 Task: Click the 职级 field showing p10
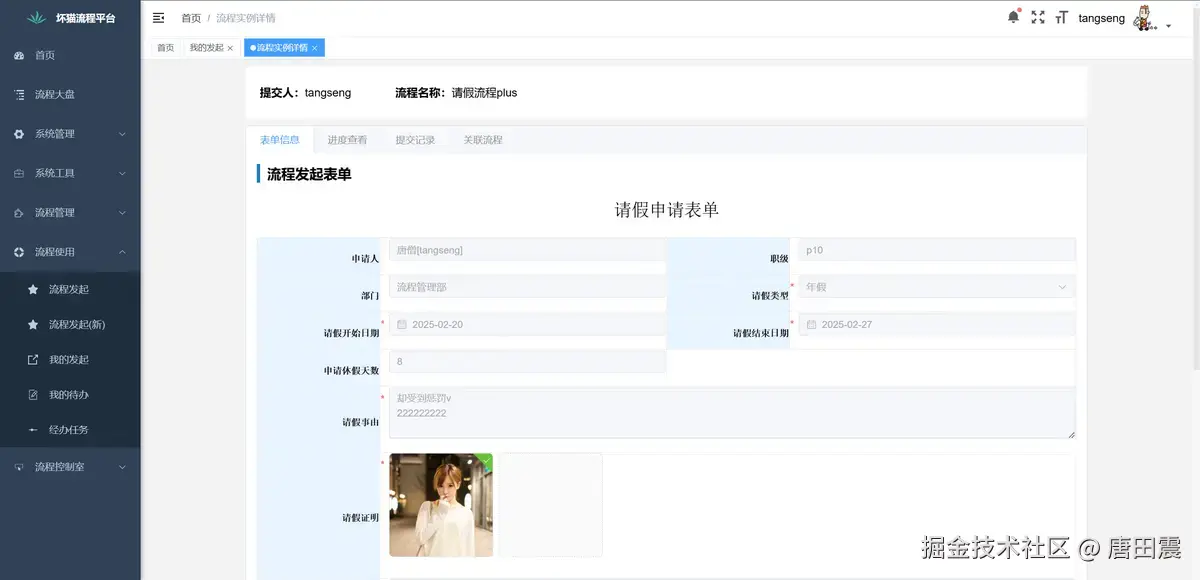(x=936, y=250)
